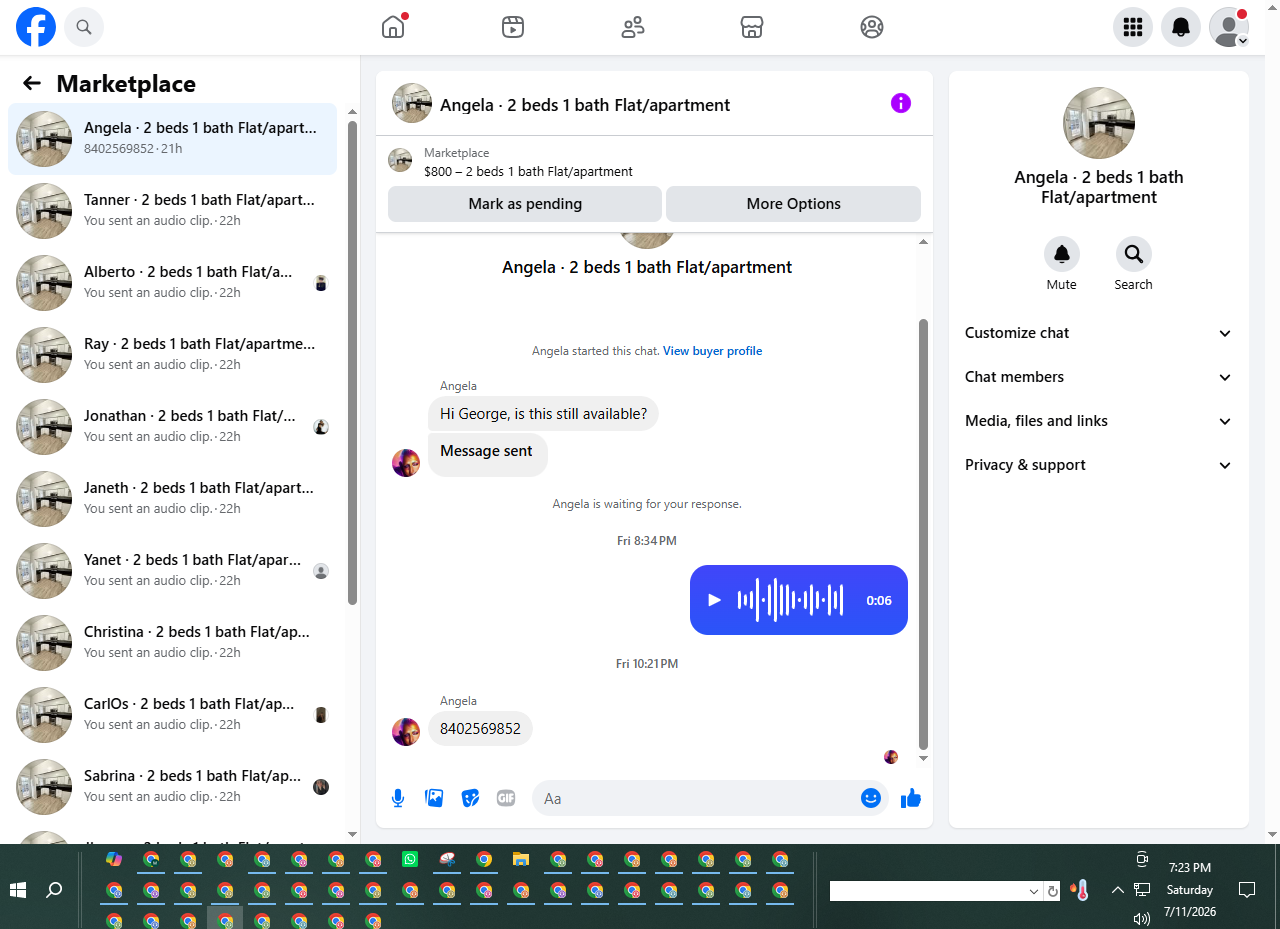
Task: Click Angela's avatar beside the 8402569852 message
Action: tap(406, 732)
